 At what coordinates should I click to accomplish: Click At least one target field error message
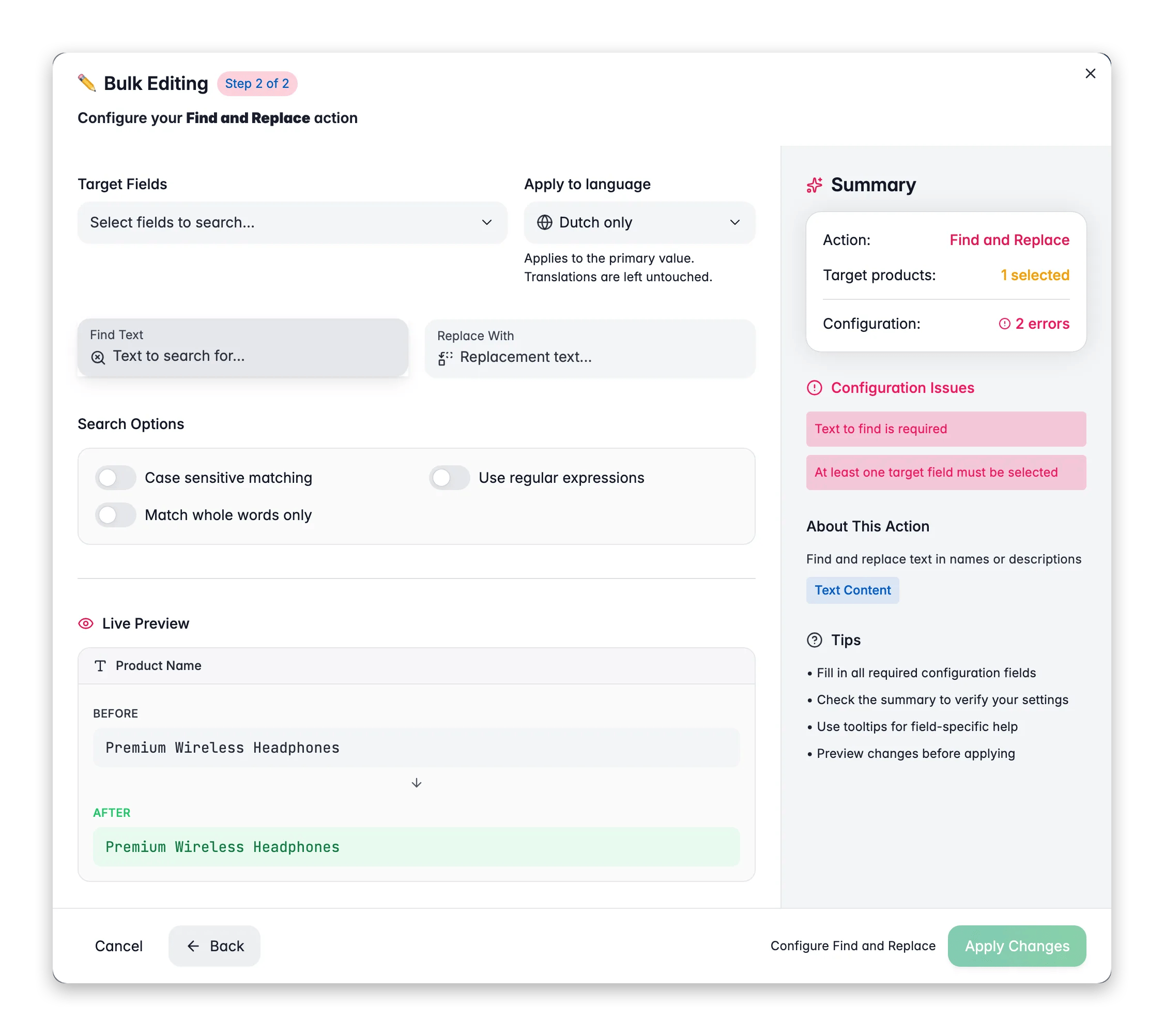pos(946,472)
